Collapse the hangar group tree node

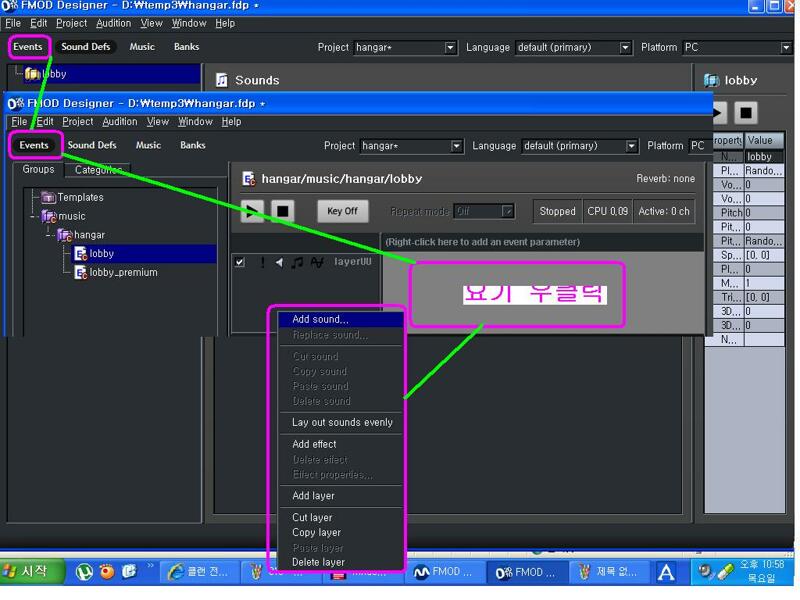[48, 235]
